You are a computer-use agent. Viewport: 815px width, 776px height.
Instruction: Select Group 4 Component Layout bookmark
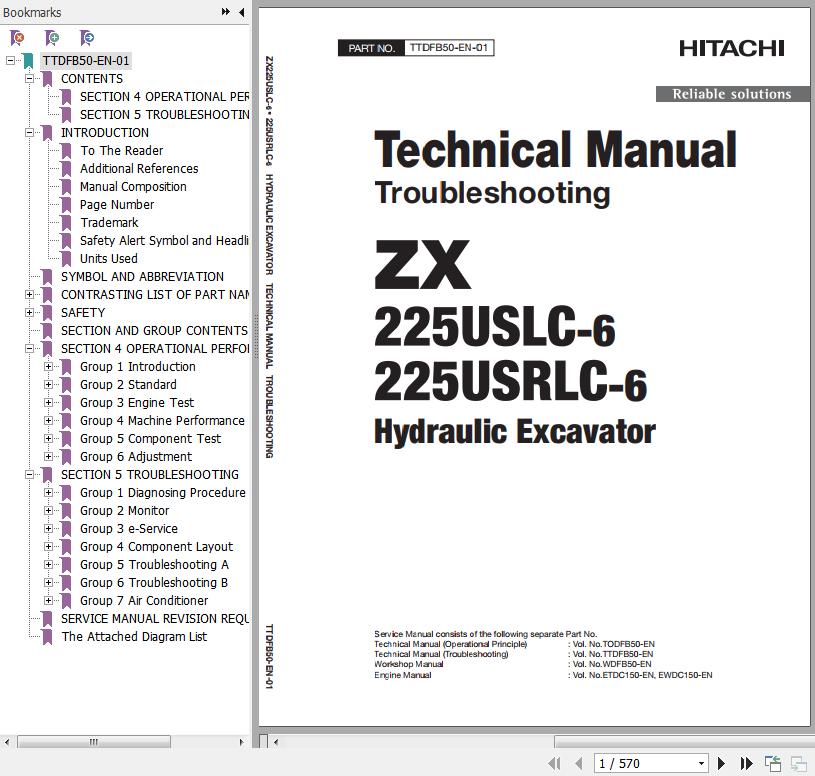click(x=156, y=547)
